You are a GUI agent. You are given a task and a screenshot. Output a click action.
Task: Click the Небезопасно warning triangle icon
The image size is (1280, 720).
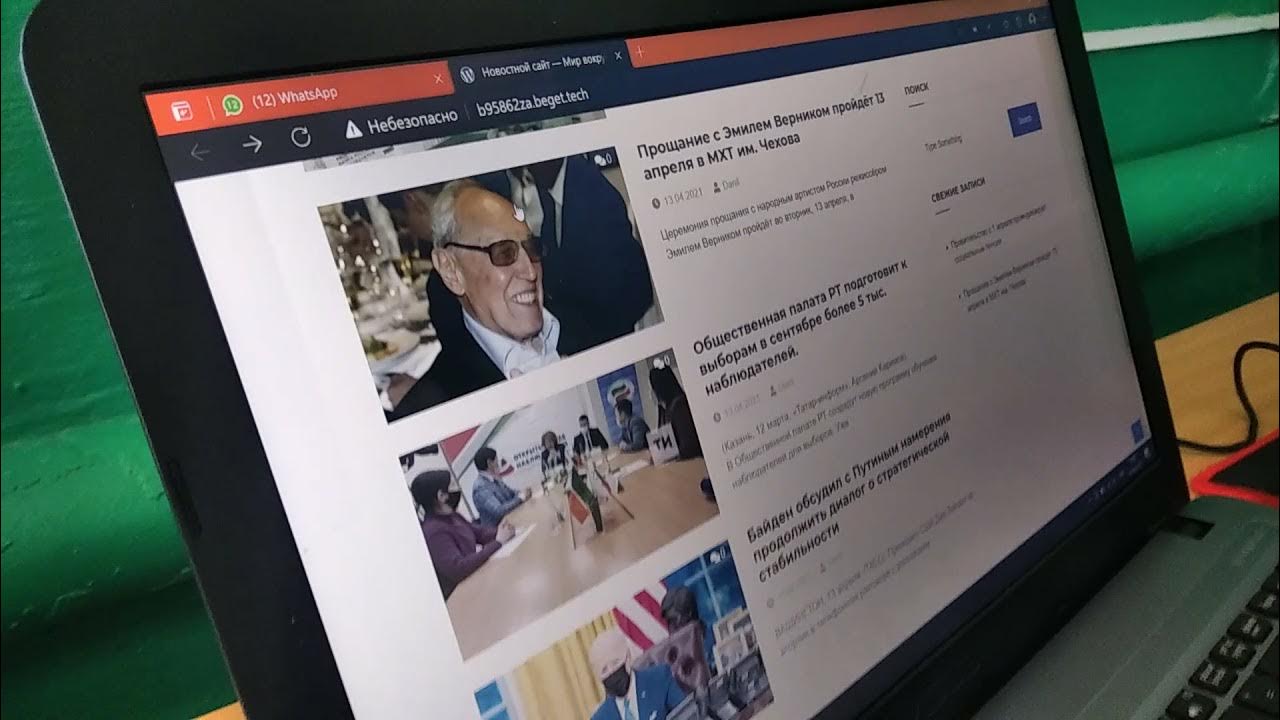click(353, 129)
